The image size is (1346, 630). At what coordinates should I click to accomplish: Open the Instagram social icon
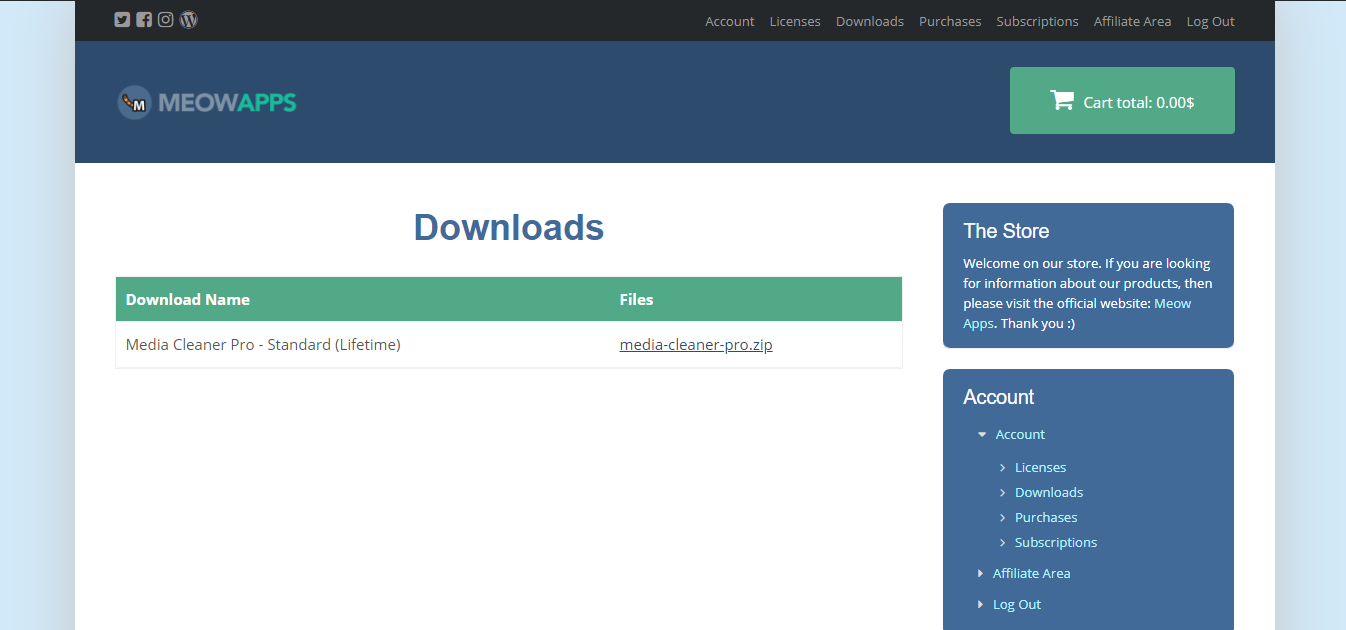pyautogui.click(x=166, y=19)
